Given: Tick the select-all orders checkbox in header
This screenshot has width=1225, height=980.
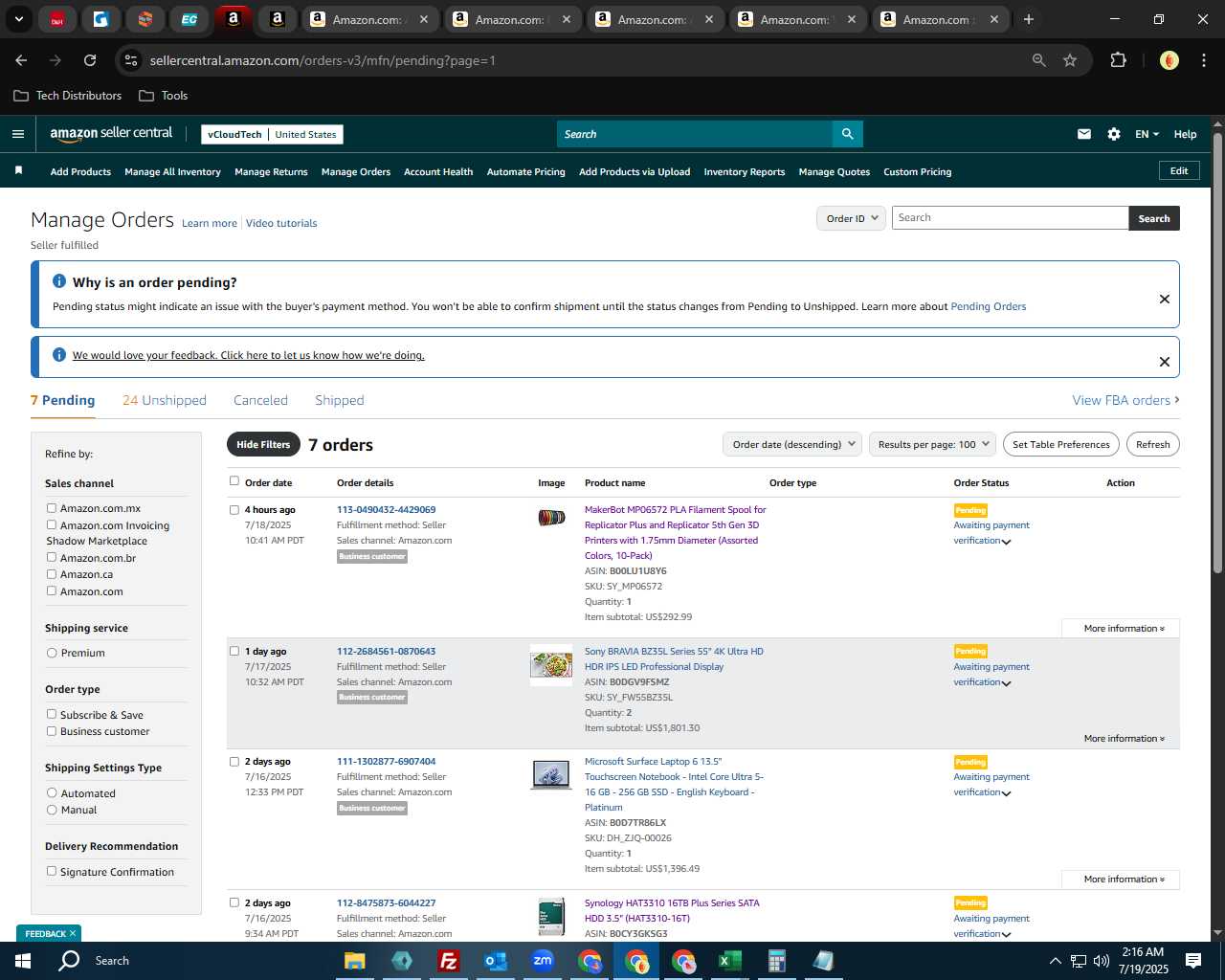Looking at the screenshot, I should (x=234, y=481).
